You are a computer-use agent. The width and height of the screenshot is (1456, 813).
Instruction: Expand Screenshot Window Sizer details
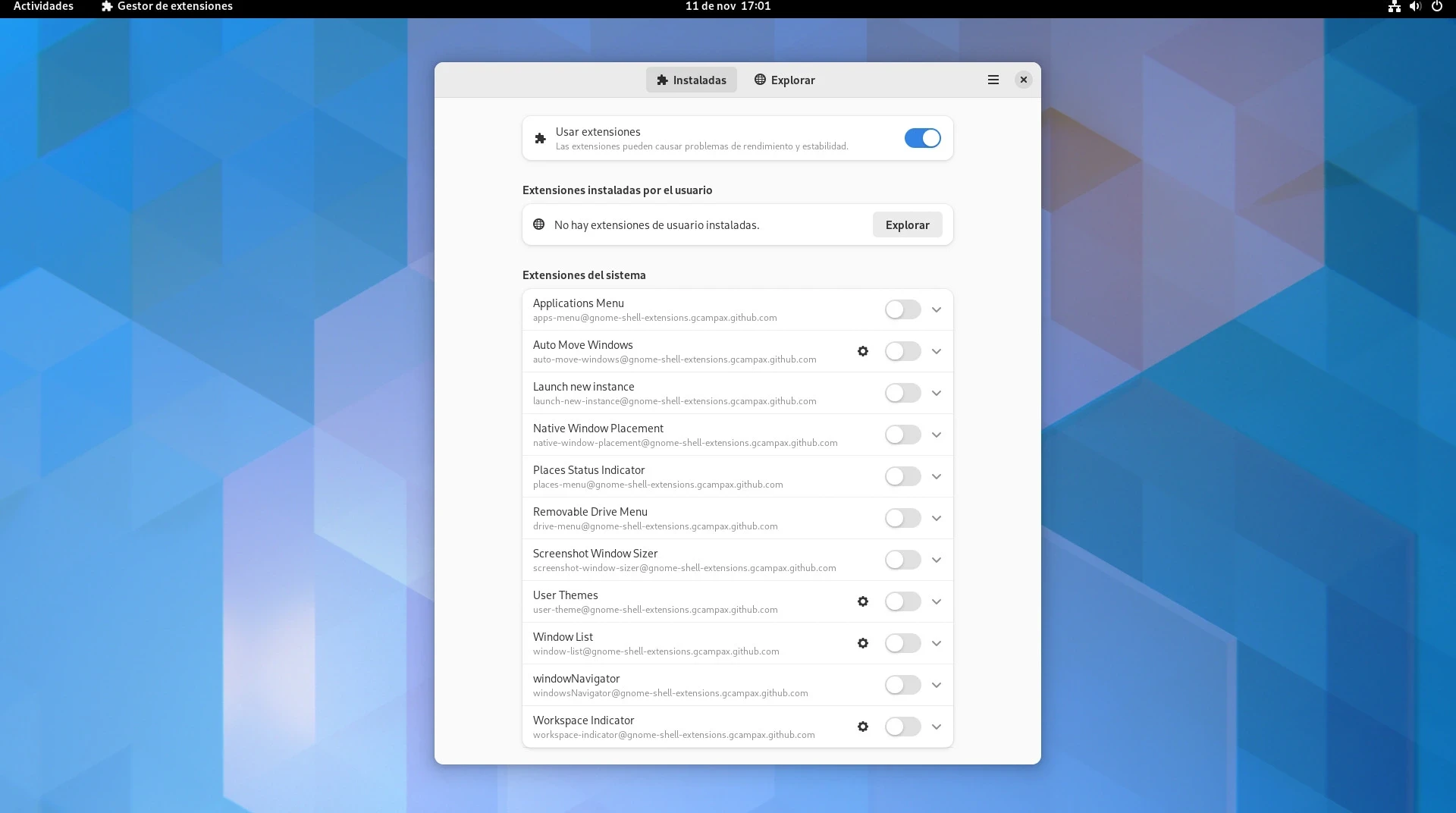(937, 560)
